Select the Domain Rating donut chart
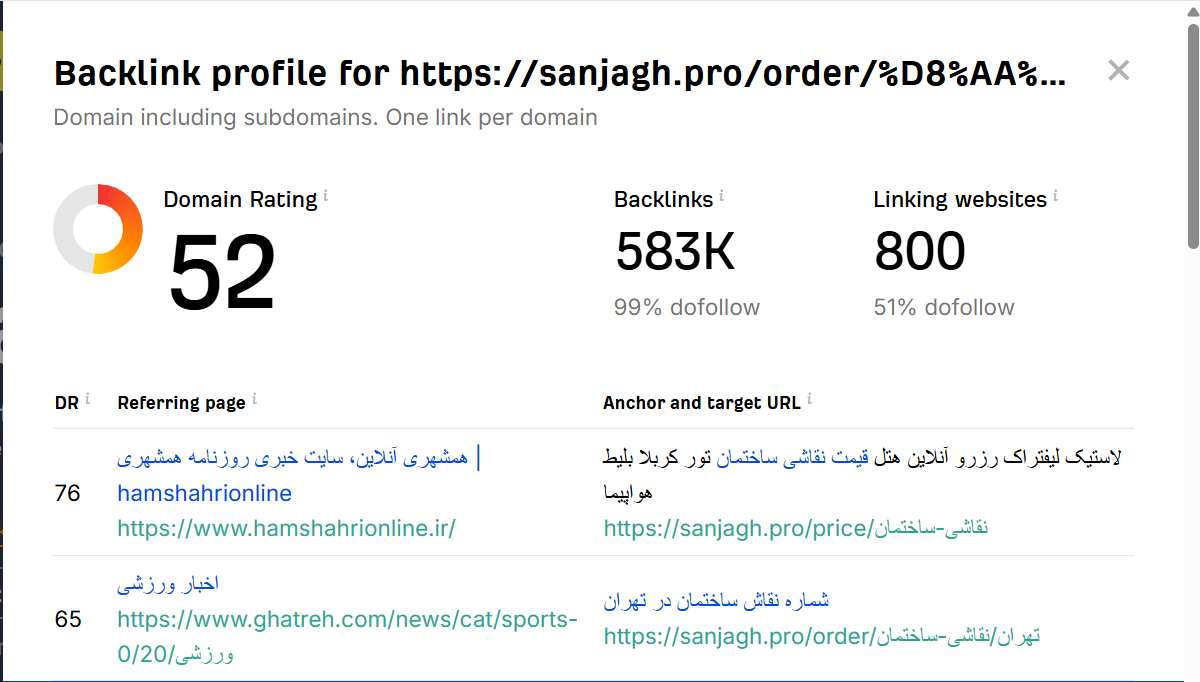Viewport: 1200px width, 682px height. click(98, 228)
